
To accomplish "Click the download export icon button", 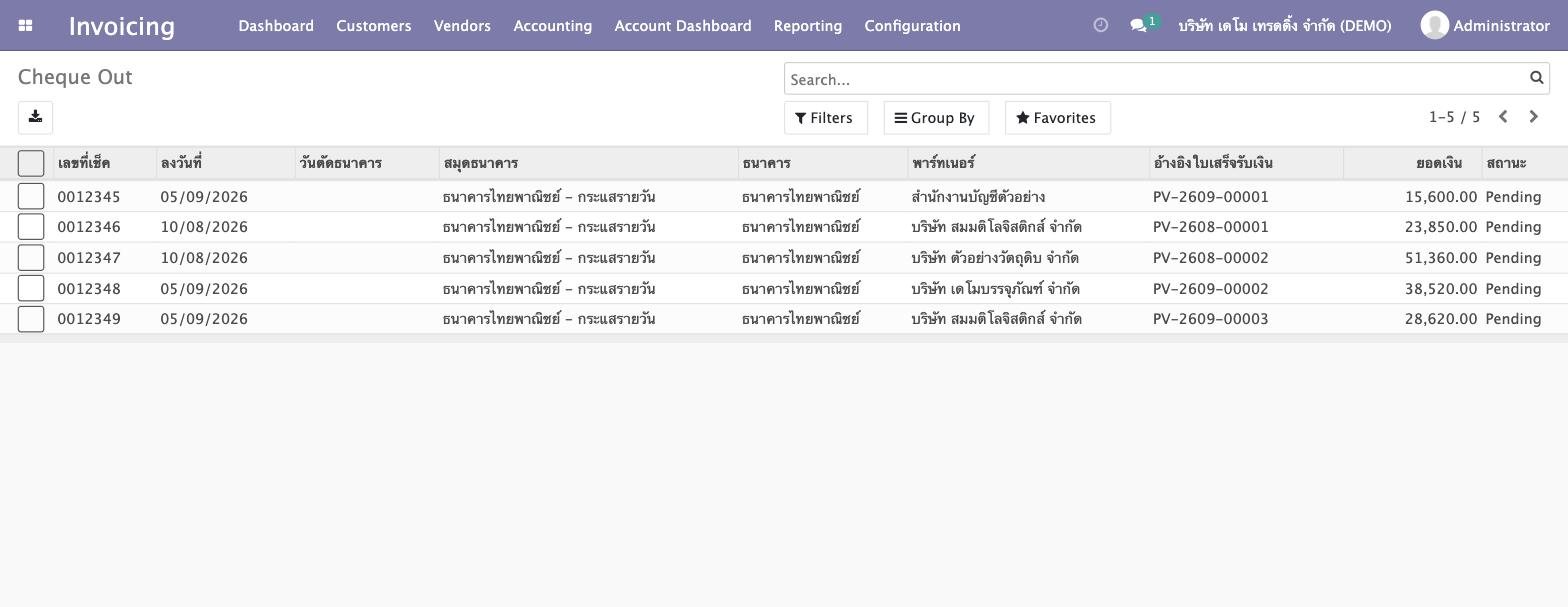I will coord(35,117).
